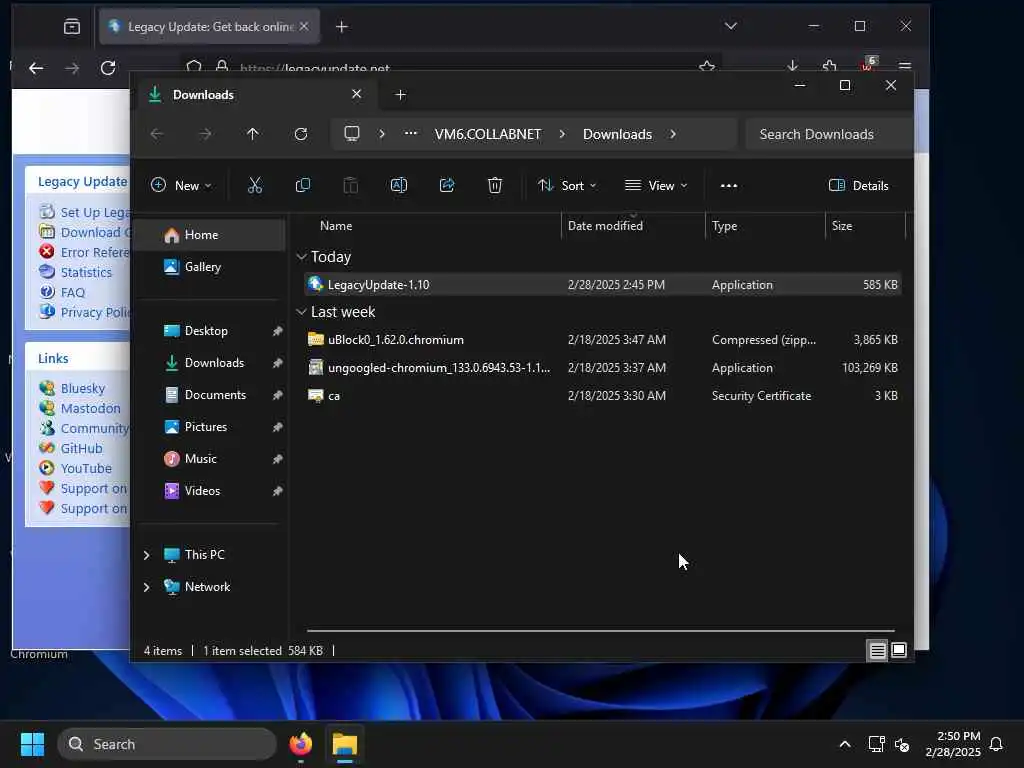This screenshot has height=768, width=1024.
Task: Click the Firefox back arrow
Action: click(x=37, y=67)
